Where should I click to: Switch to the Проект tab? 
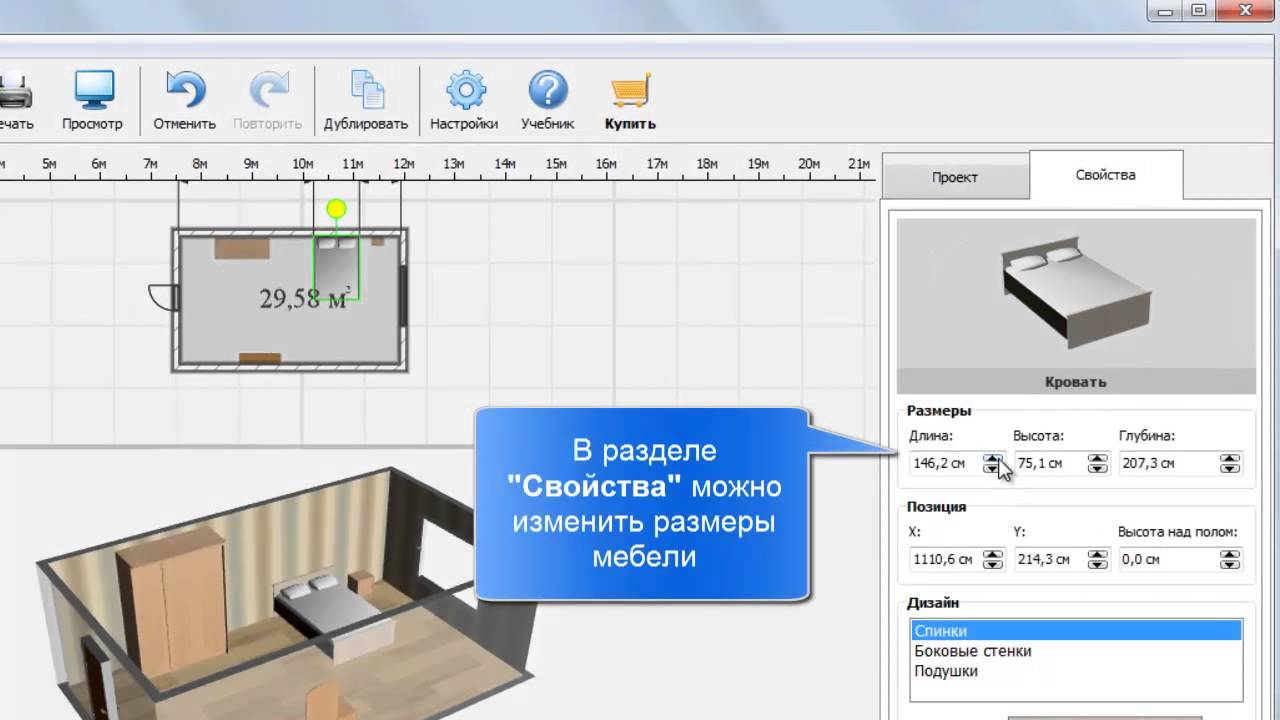(954, 177)
